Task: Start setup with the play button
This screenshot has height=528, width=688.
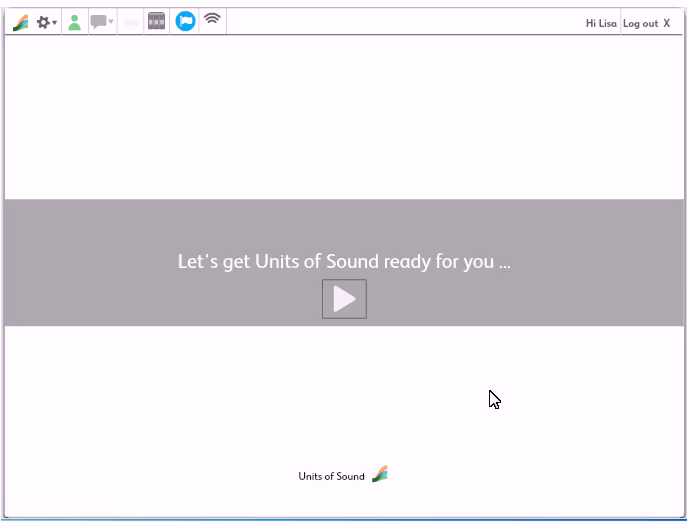Action: click(344, 299)
